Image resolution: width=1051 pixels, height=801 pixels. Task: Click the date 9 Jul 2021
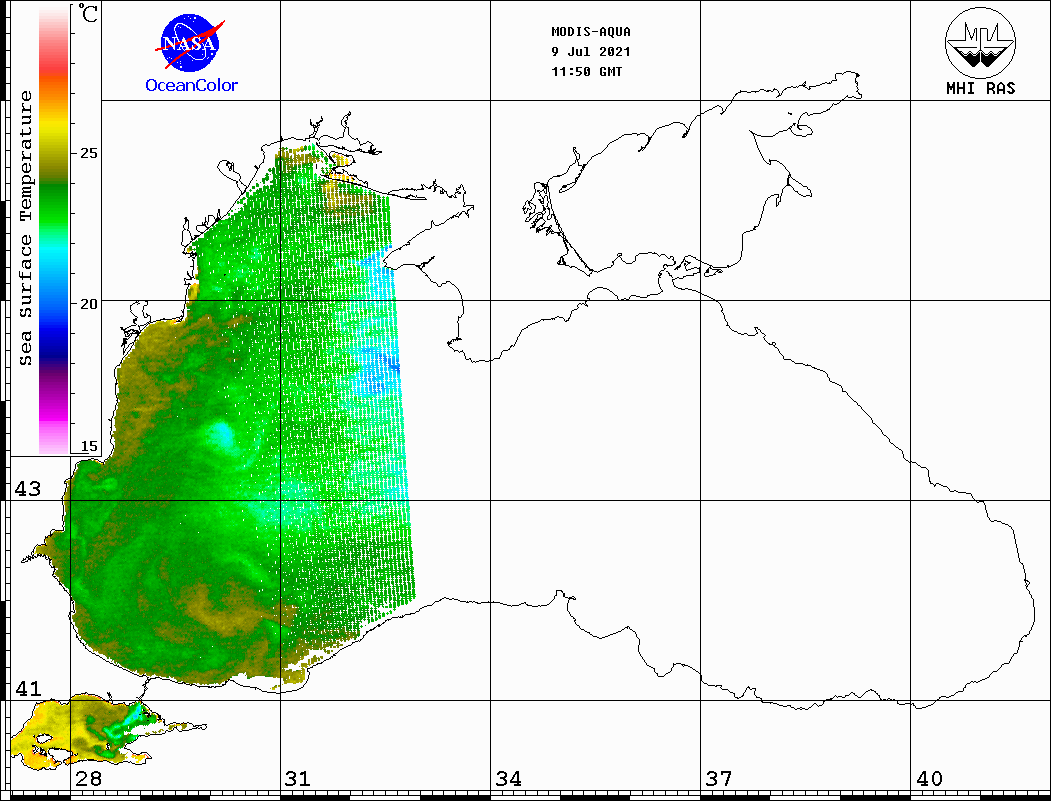591,52
